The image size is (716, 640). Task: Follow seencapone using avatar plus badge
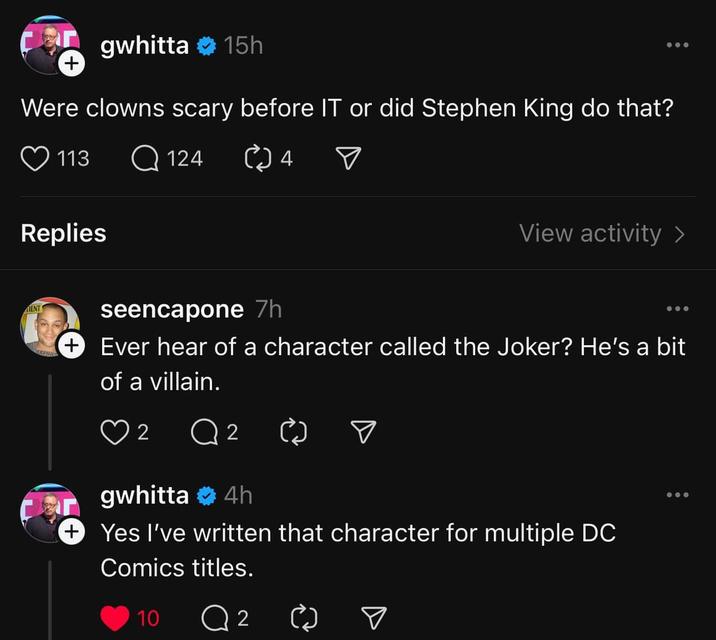click(71, 346)
